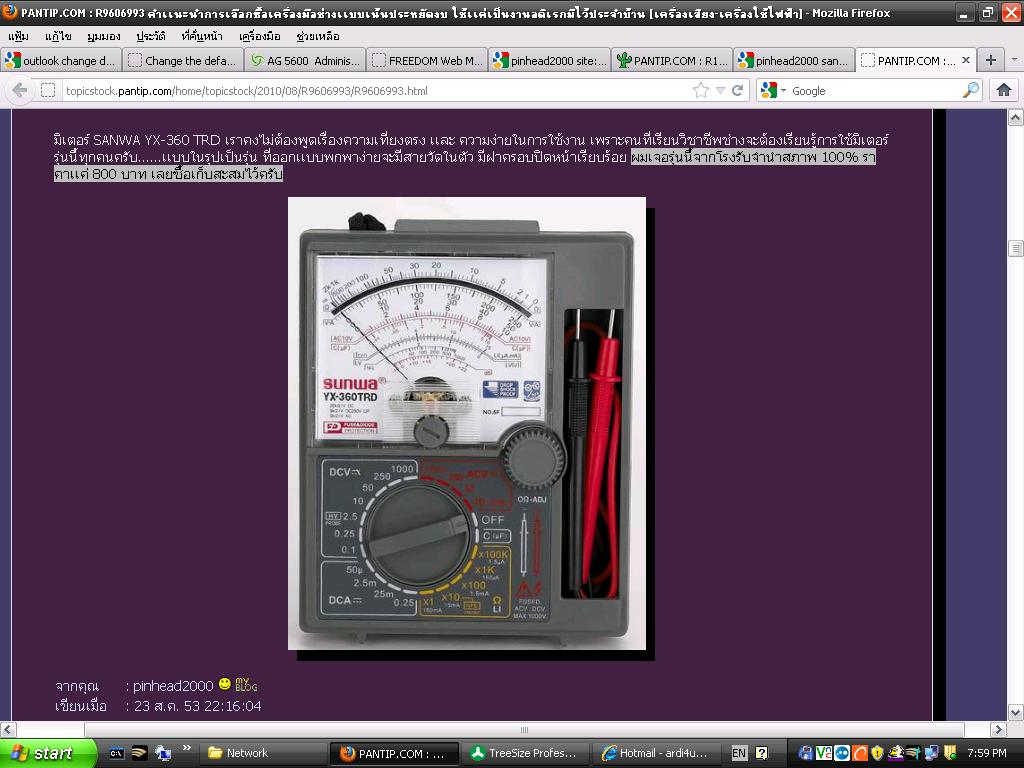Click the site identity icon beside the URL
This screenshot has width=1024, height=768.
click(48, 90)
